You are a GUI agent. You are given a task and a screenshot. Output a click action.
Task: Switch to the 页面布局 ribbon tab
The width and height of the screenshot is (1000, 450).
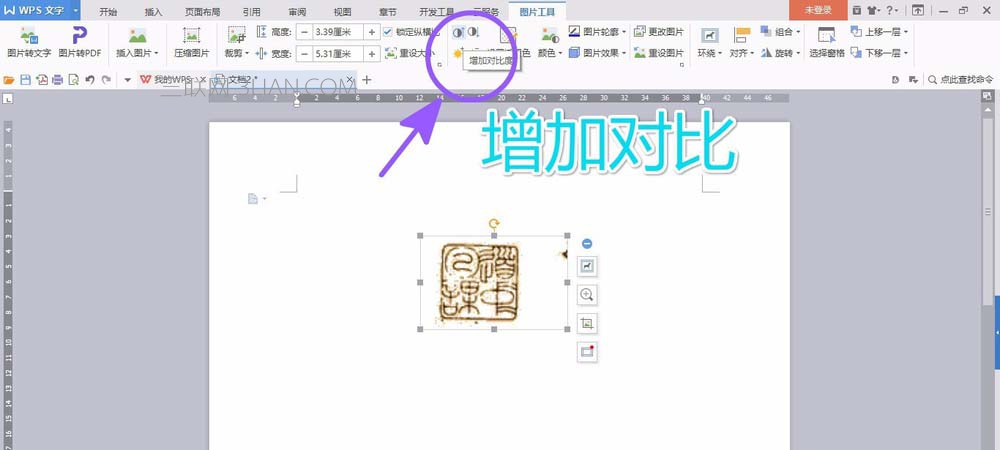pyautogui.click(x=203, y=11)
